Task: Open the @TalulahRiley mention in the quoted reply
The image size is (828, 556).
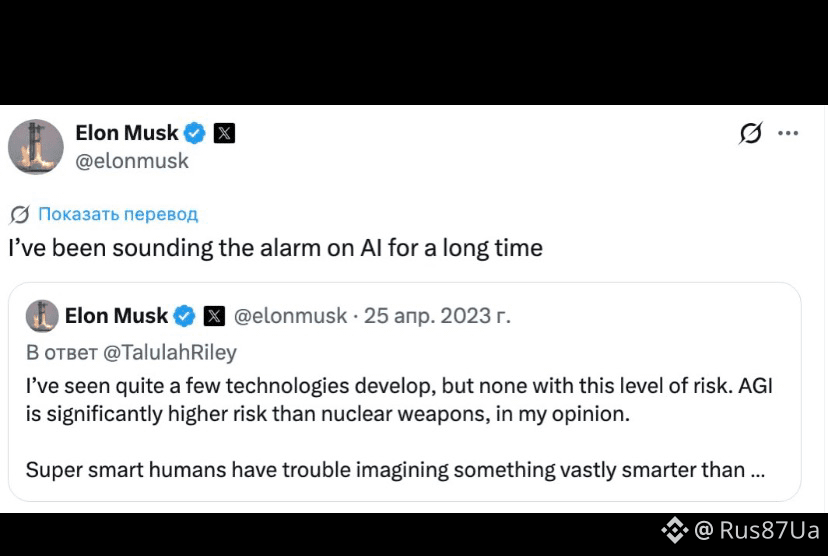Action: 170,352
